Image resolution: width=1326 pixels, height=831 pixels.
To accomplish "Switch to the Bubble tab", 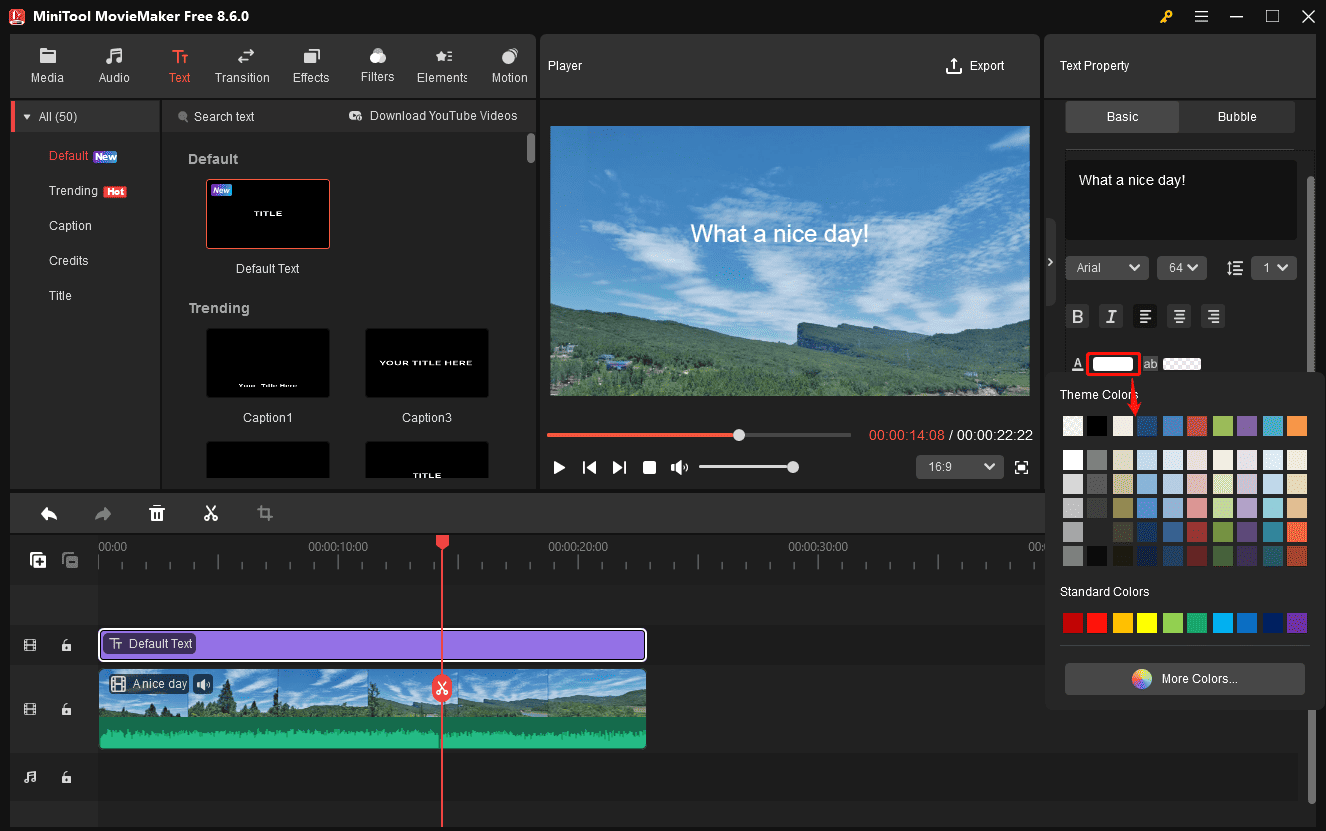I will point(1237,116).
